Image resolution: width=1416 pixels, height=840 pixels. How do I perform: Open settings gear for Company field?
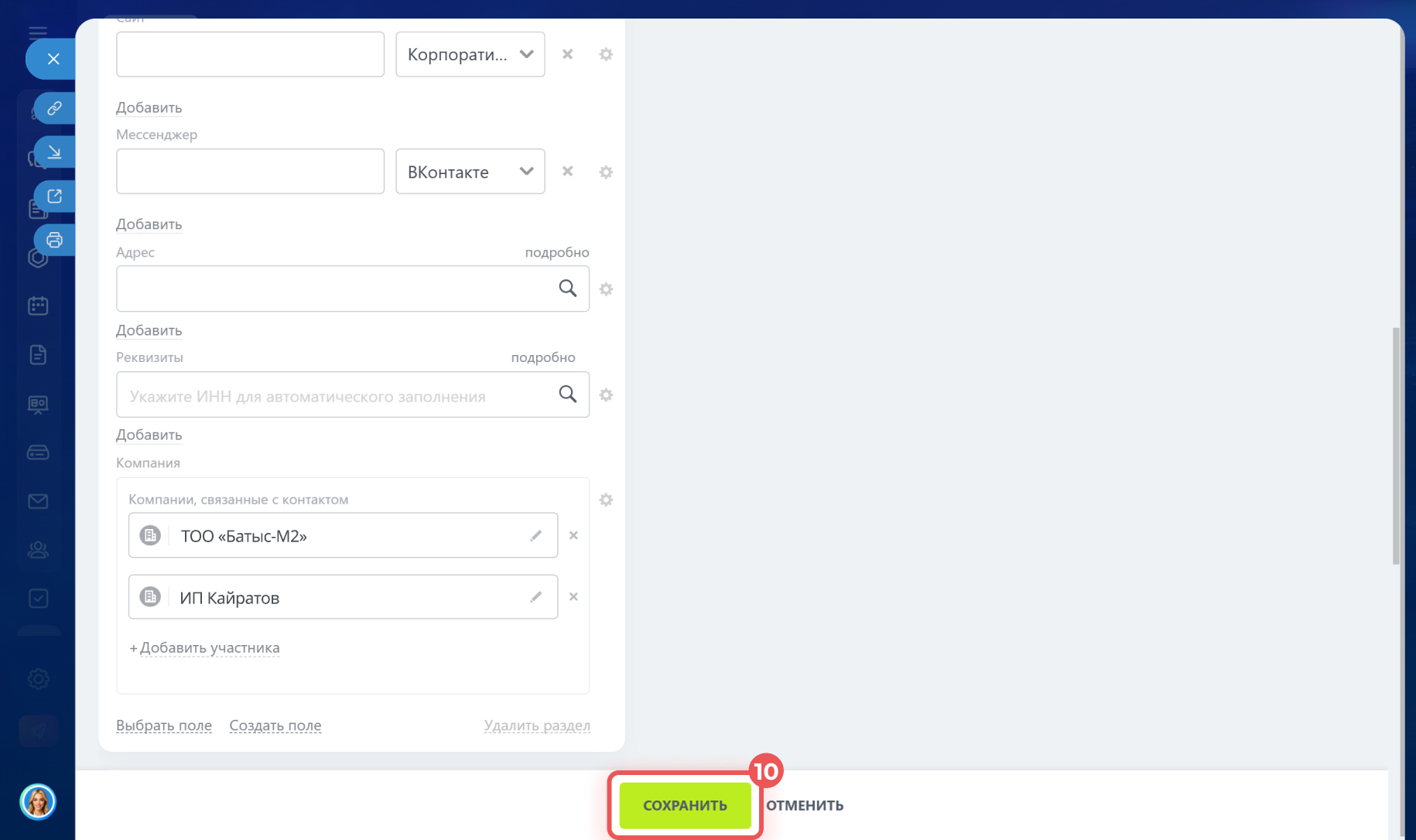pyautogui.click(x=606, y=500)
